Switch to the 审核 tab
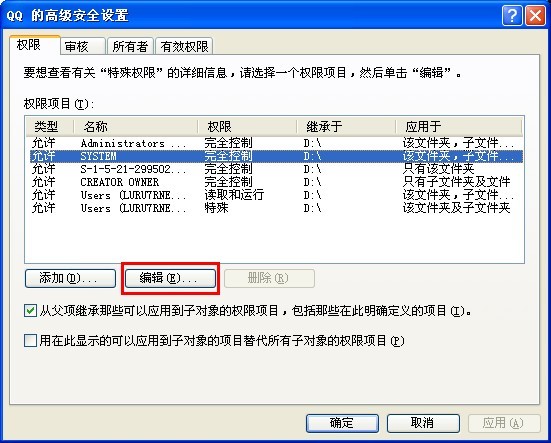Viewport: 551px width, 443px height. [x=83, y=46]
